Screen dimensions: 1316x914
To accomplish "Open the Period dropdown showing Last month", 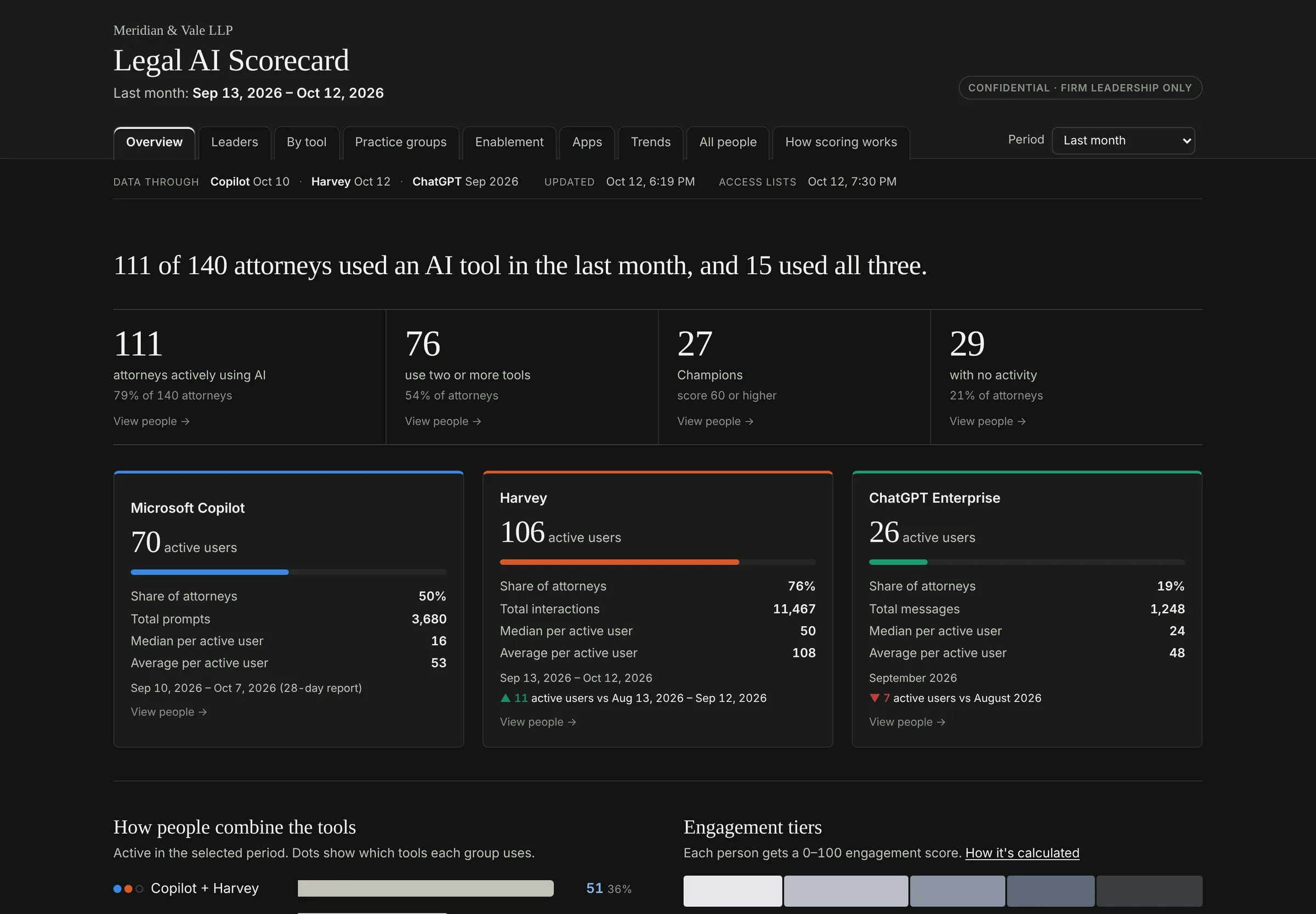I will [1123, 140].
